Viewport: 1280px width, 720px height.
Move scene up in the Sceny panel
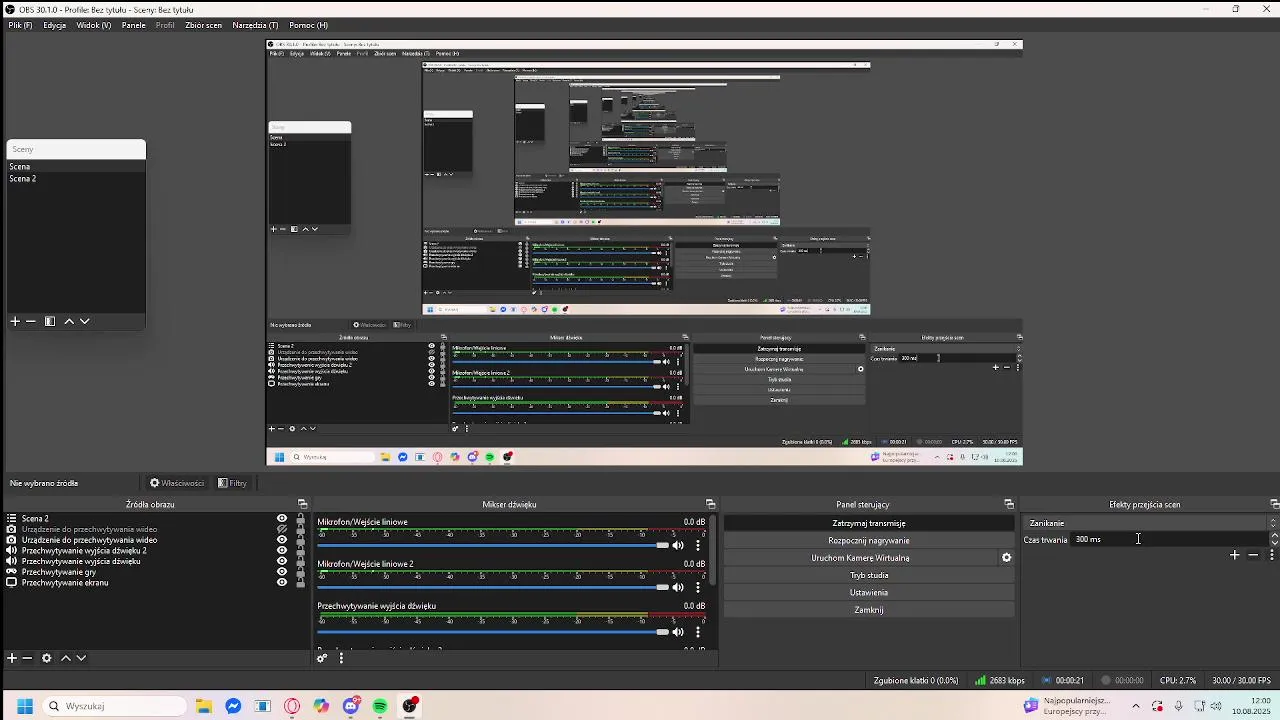tap(69, 321)
